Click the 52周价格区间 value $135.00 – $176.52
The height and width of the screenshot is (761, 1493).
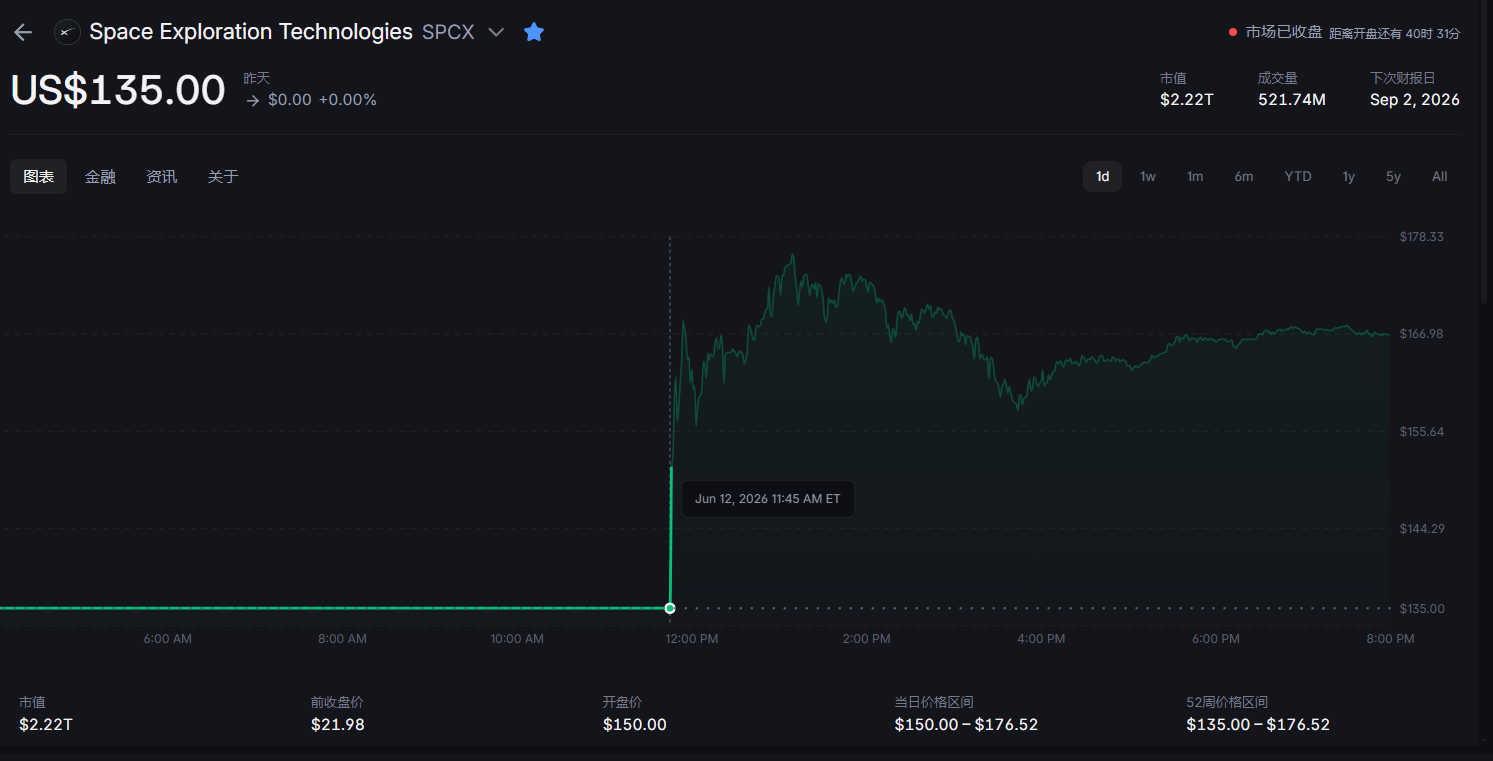pos(1258,725)
